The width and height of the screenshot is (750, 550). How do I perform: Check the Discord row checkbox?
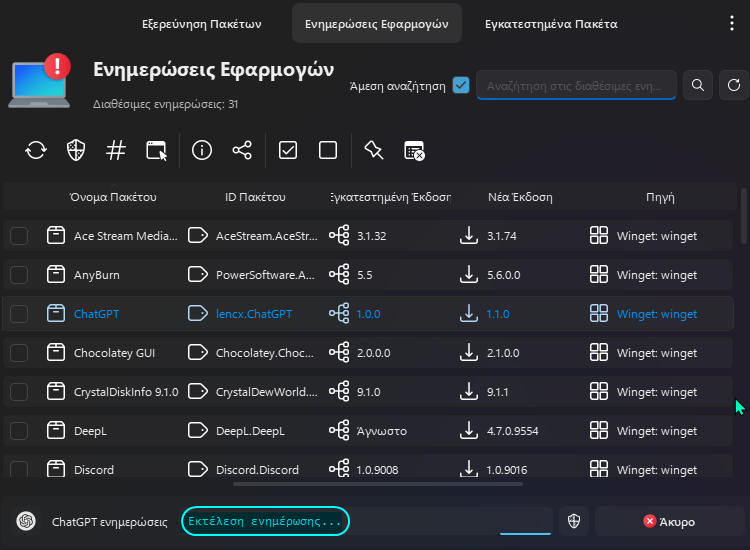[x=19, y=469]
